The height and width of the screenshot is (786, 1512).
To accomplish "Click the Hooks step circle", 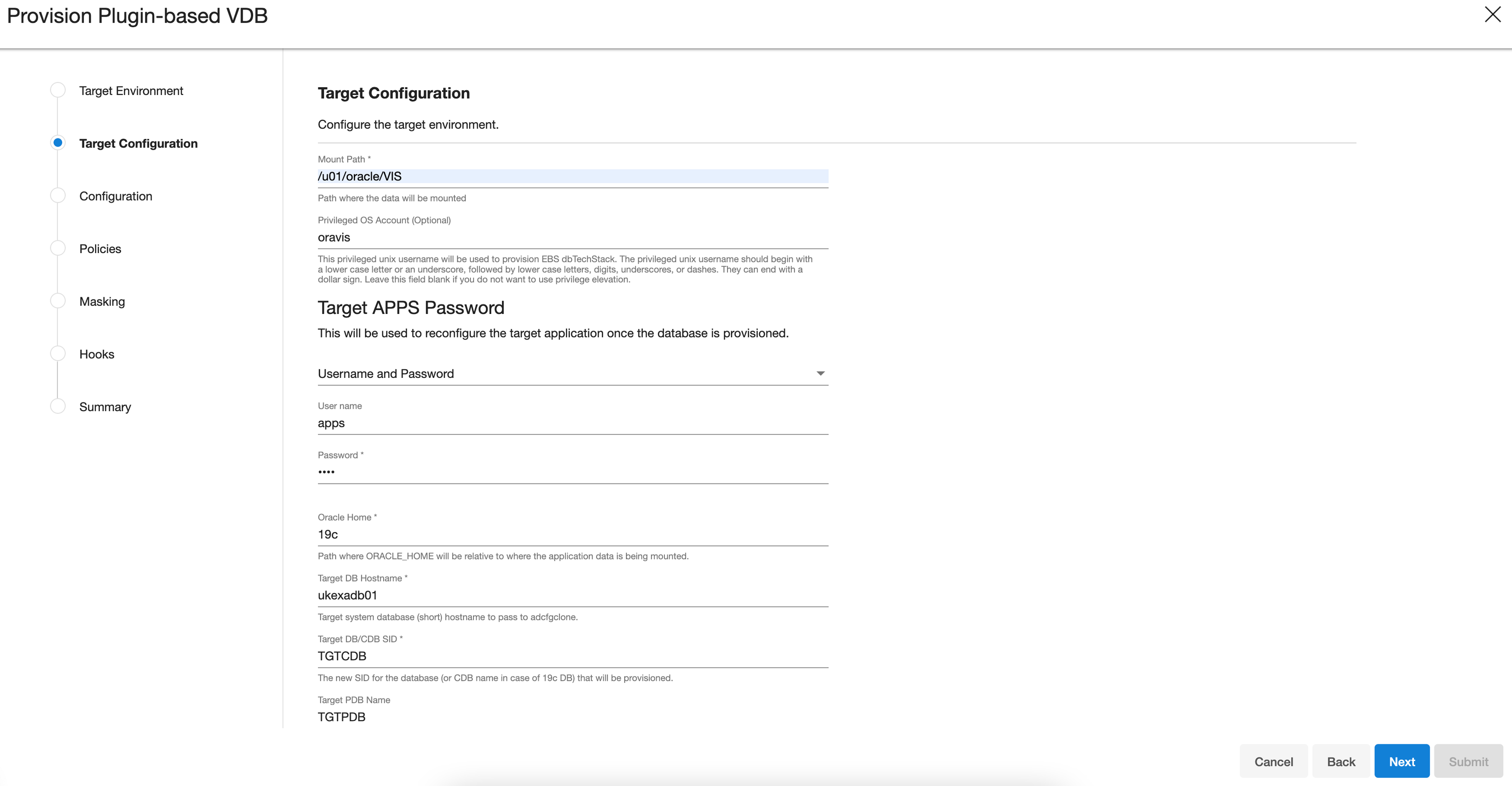I will [57, 353].
